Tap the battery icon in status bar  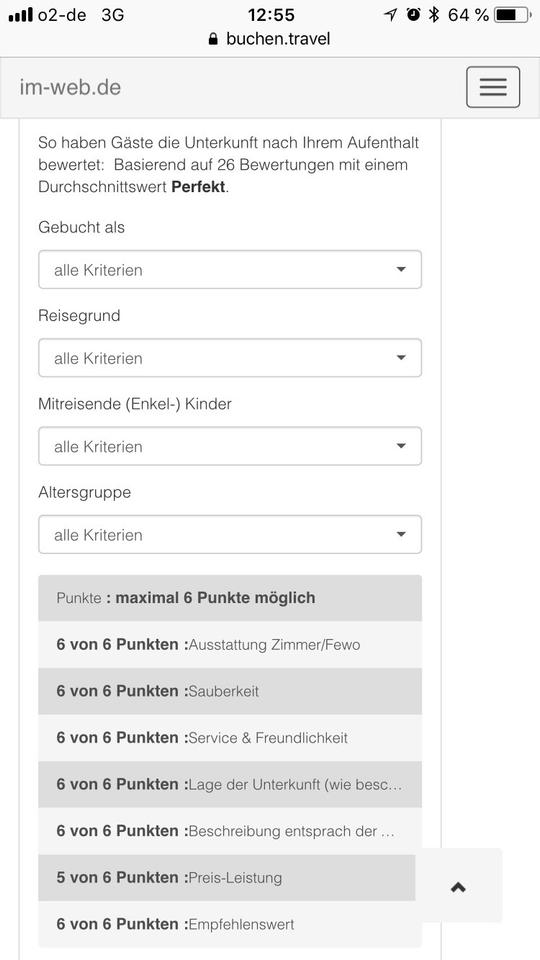coord(514,15)
